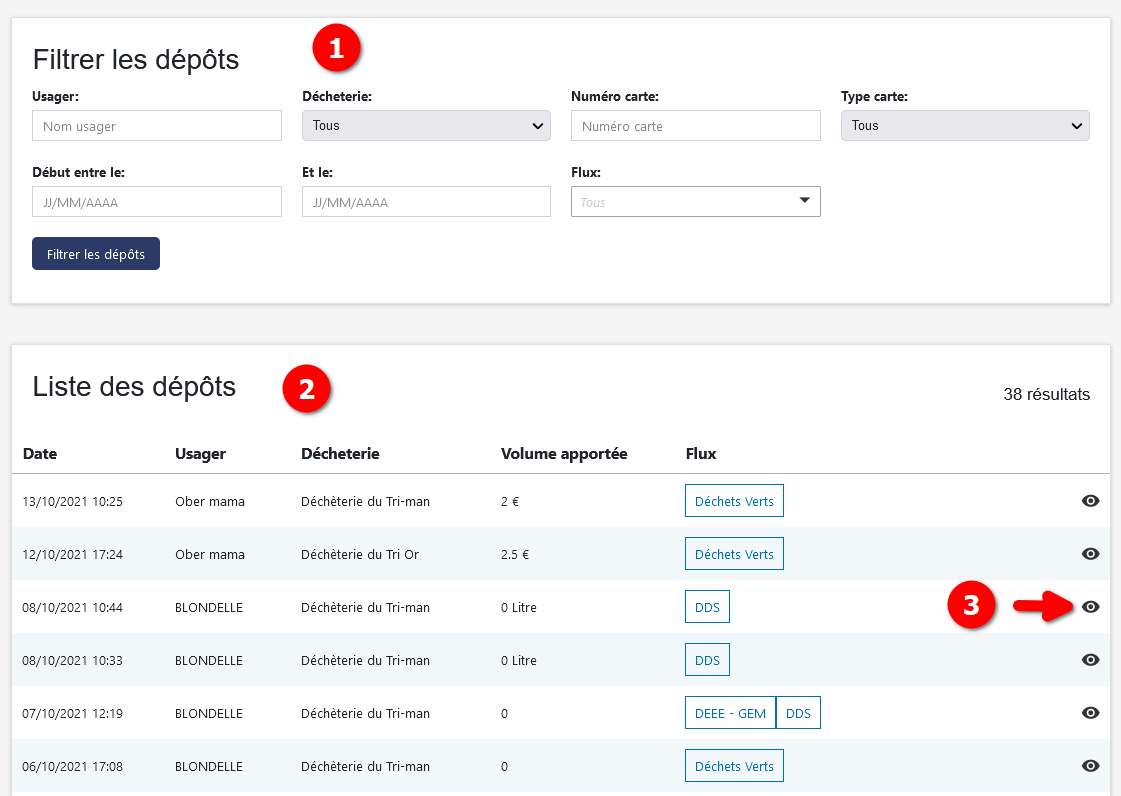Show details for 07/10/2021 12:19 deposit
Image resolution: width=1121 pixels, height=796 pixels.
(1090, 713)
